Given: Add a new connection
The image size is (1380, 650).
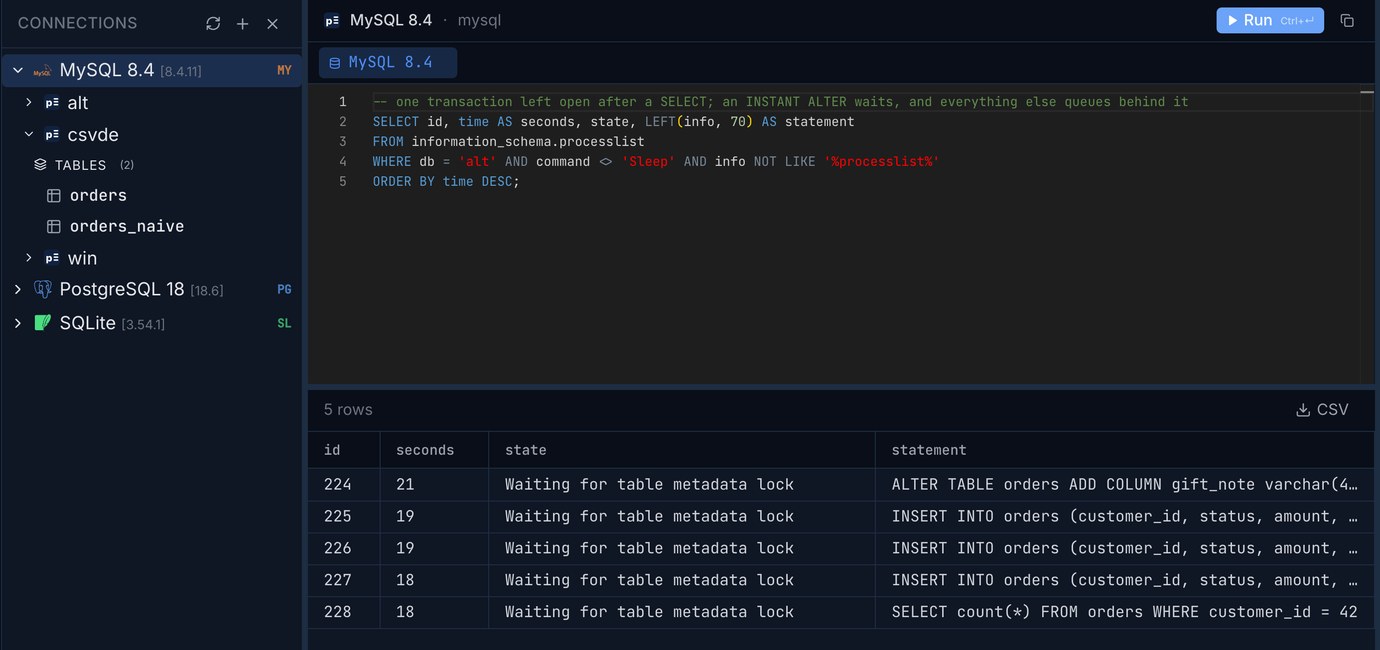Looking at the screenshot, I should pyautogui.click(x=242, y=23).
